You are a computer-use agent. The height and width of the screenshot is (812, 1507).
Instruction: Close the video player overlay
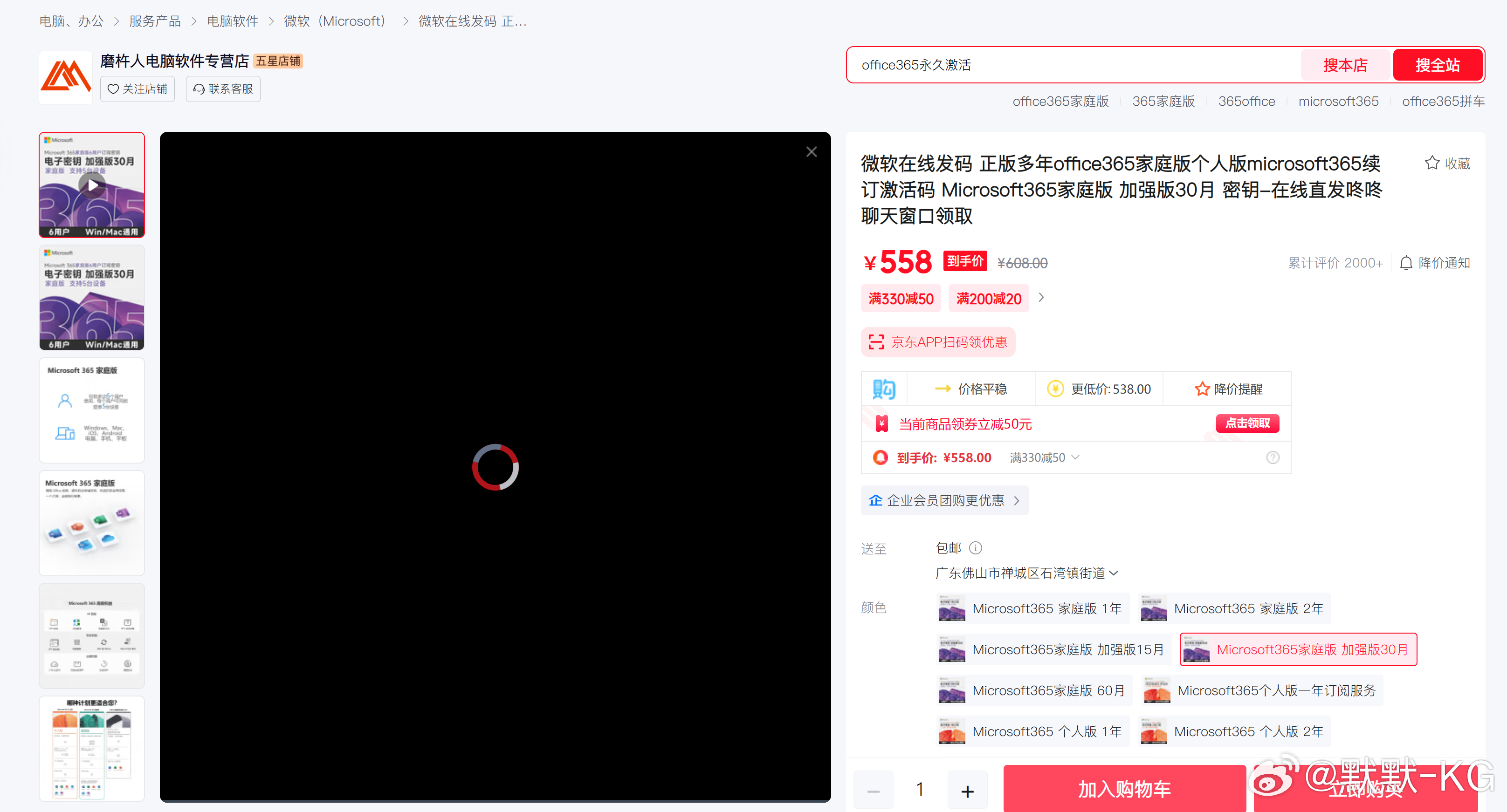(812, 152)
